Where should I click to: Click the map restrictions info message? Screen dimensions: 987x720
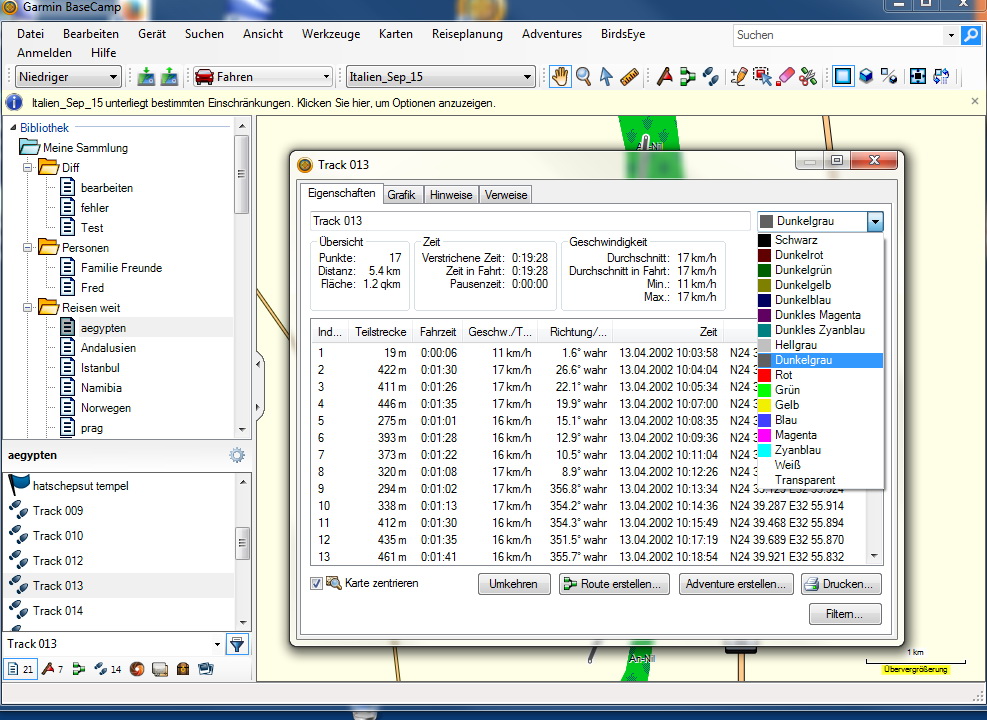click(264, 103)
